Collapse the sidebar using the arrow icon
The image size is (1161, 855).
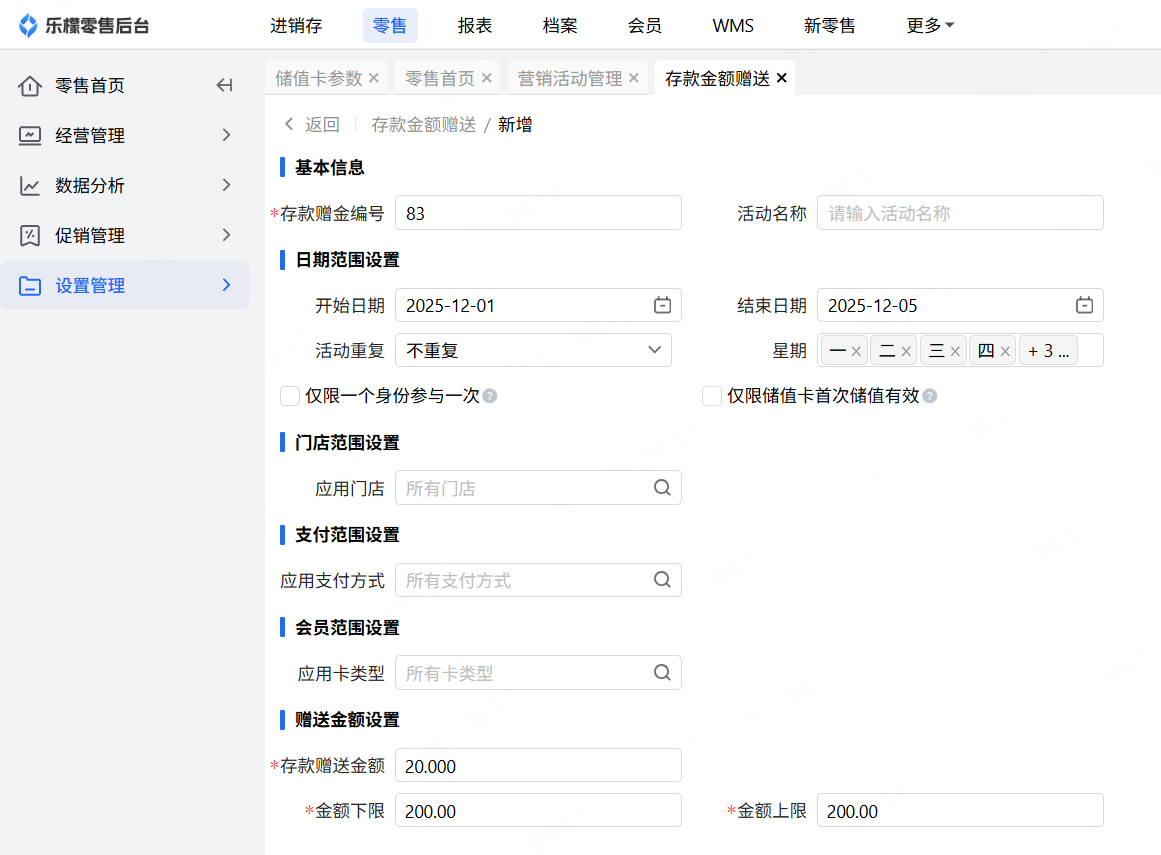(224, 86)
